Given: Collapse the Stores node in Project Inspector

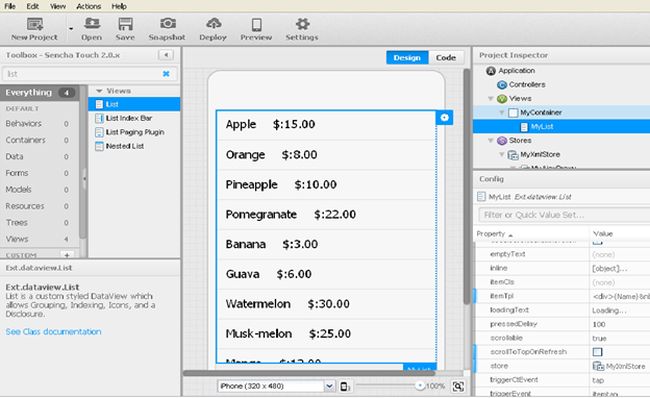Looking at the screenshot, I should click(x=491, y=141).
